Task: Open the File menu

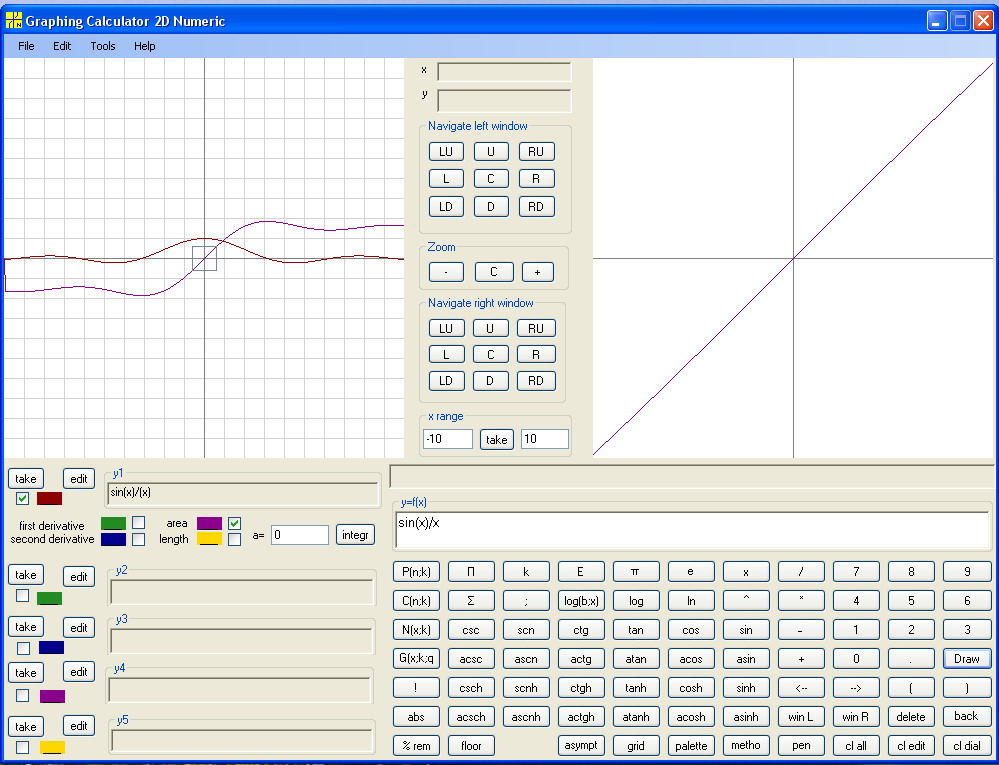Action: pyautogui.click(x=26, y=46)
